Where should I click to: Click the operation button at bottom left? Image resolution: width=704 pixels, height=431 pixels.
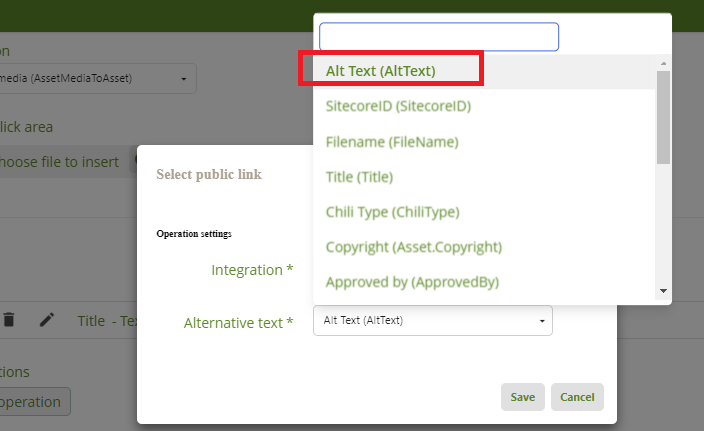34,402
